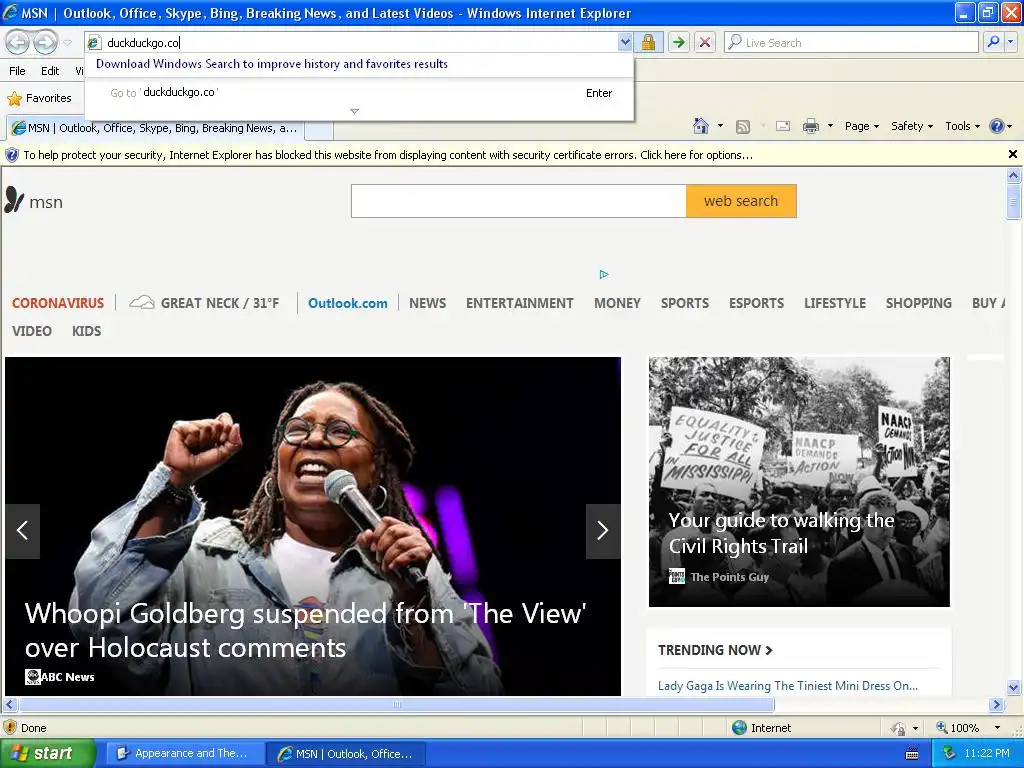The height and width of the screenshot is (768, 1024).
Task: Open a new blank tab
Action: point(319,130)
